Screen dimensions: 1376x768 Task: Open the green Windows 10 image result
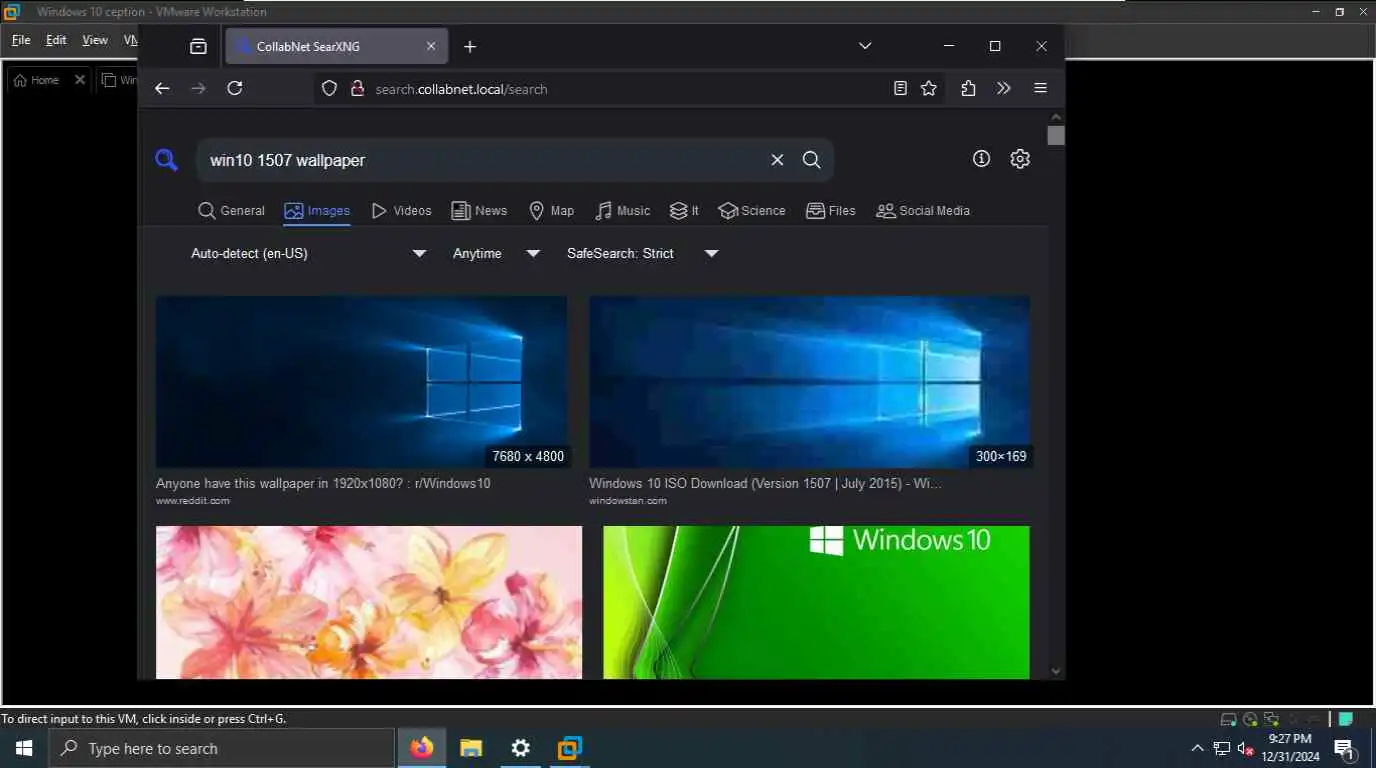click(816, 602)
